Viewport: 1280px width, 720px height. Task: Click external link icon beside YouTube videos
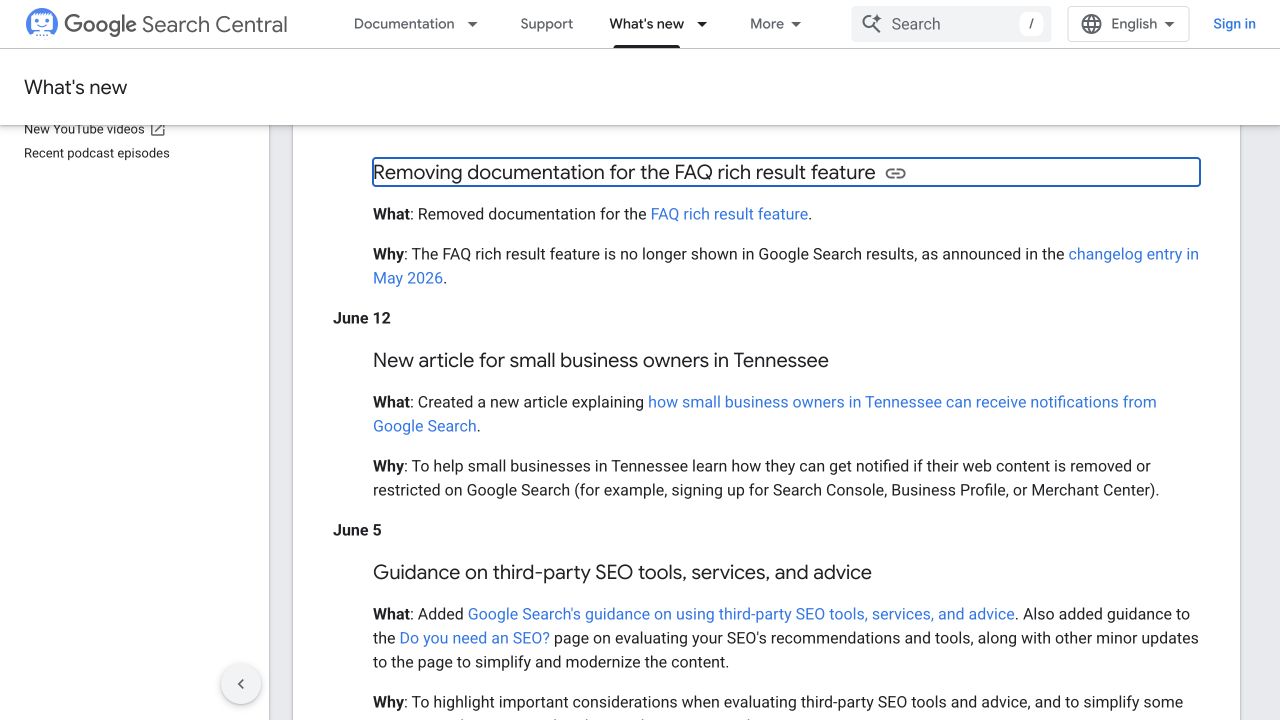coord(157,129)
